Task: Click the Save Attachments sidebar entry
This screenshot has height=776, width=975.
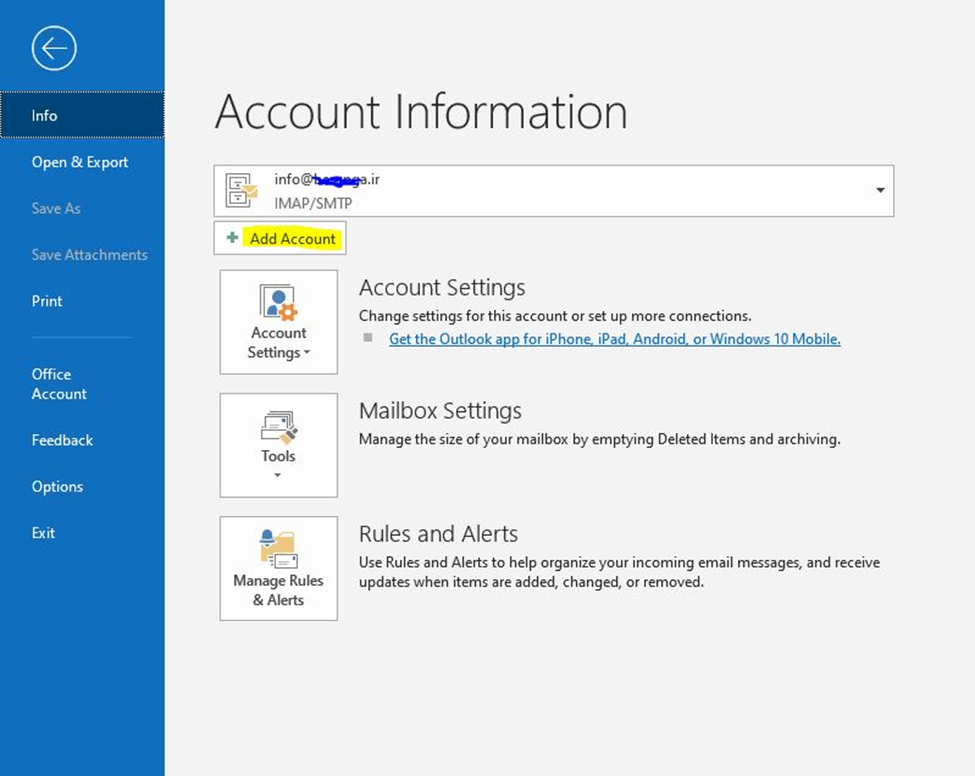Action: (89, 255)
